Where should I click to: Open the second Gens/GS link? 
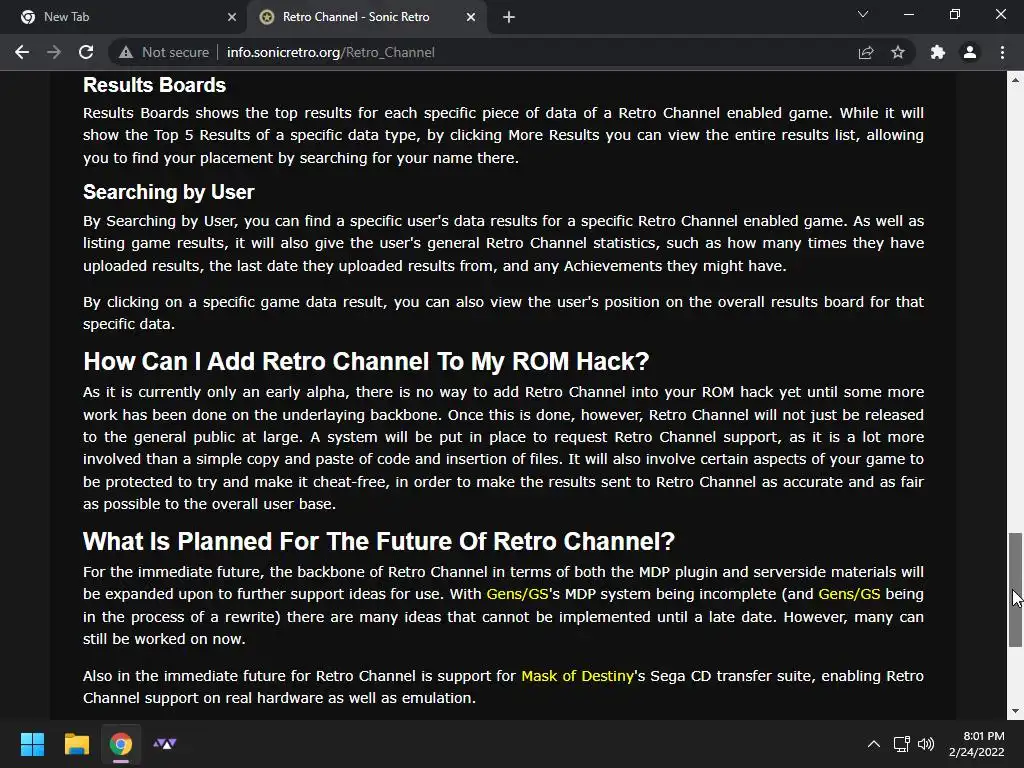[x=849, y=594]
